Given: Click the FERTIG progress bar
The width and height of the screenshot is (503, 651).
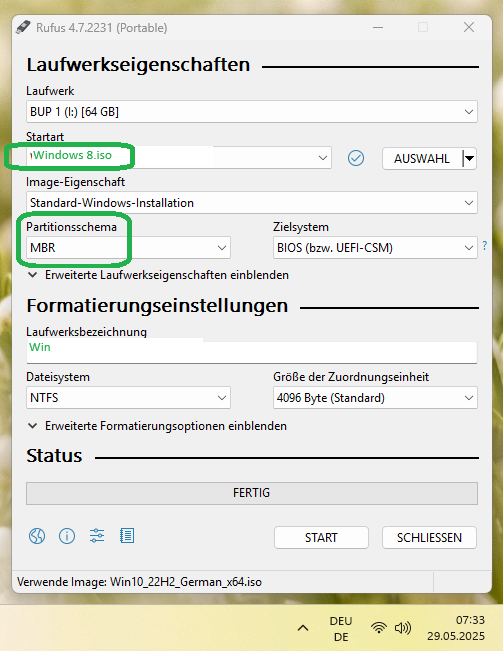Looking at the screenshot, I should click(252, 493).
